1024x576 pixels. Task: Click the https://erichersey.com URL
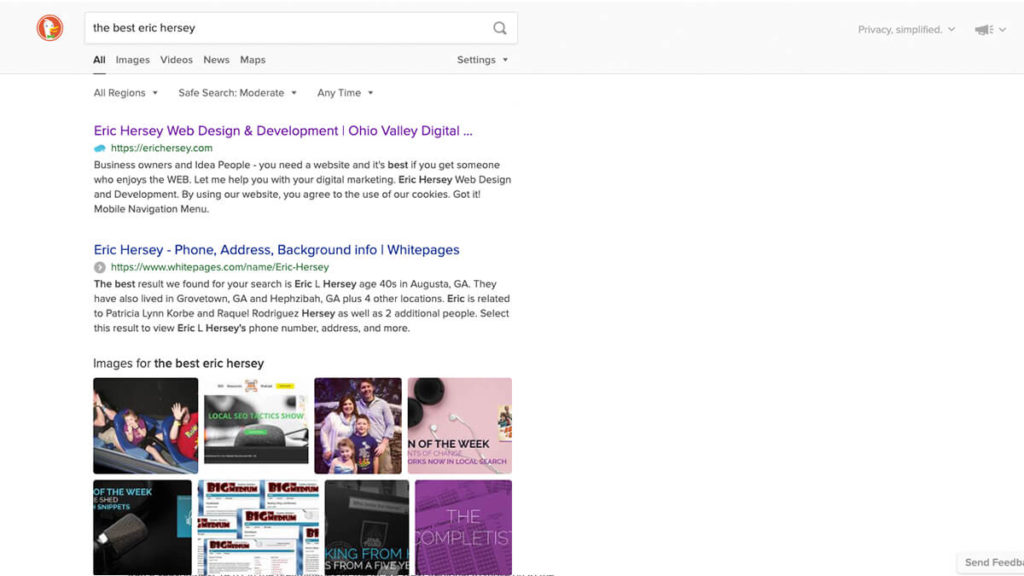coord(161,148)
